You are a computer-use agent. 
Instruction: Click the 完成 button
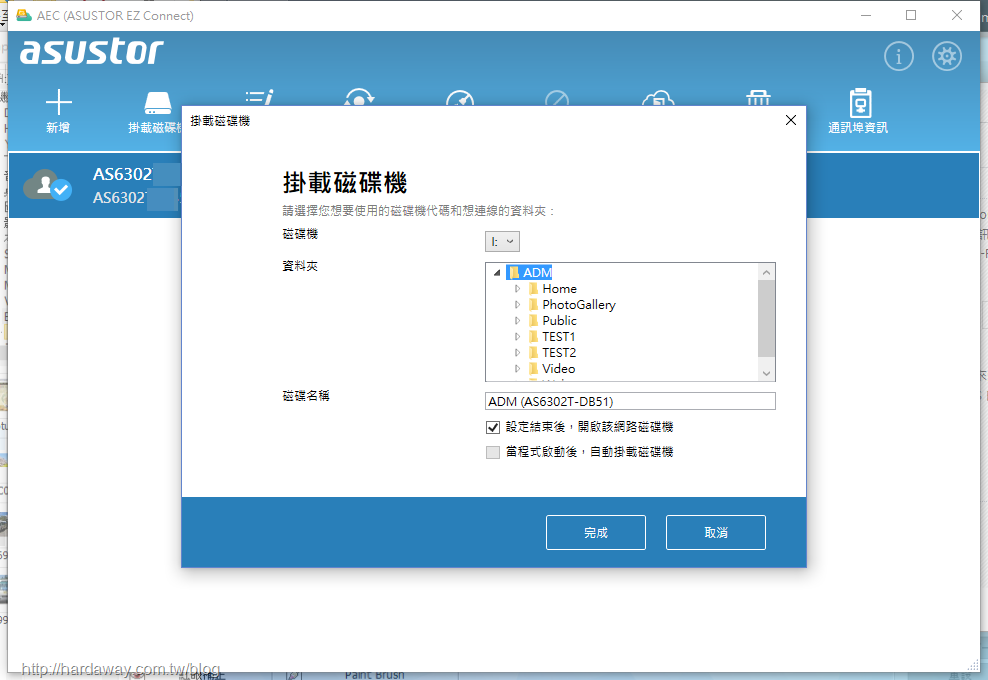pyautogui.click(x=595, y=533)
